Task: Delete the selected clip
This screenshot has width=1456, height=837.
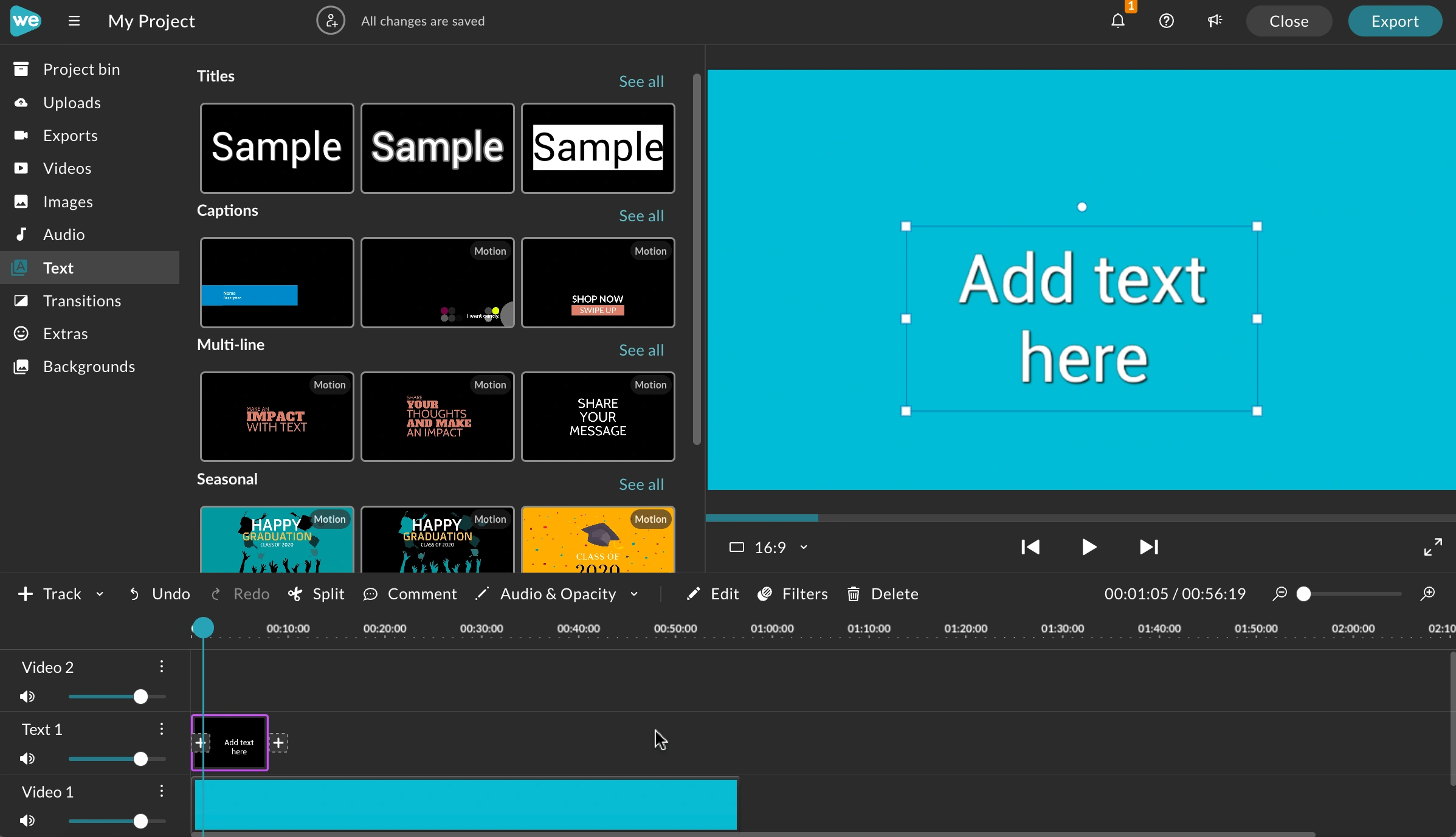Action: click(882, 594)
